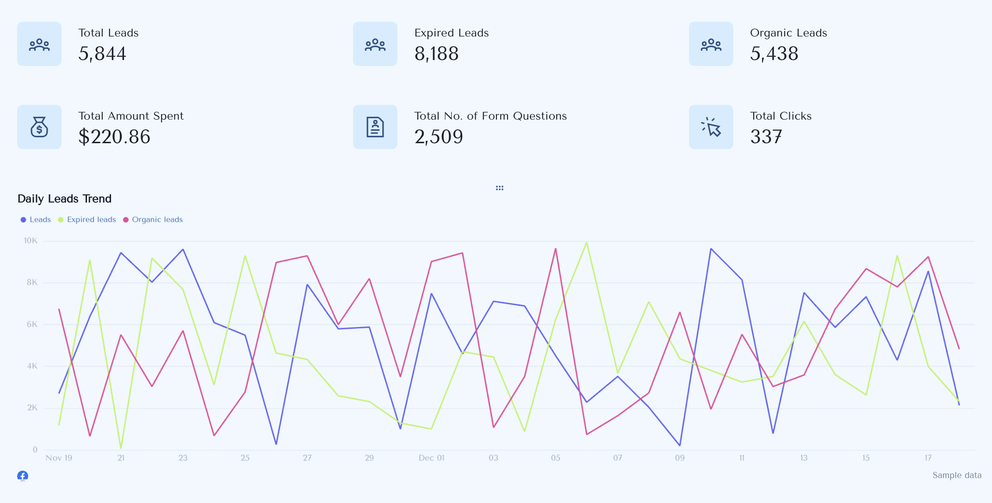Image resolution: width=992 pixels, height=503 pixels.
Task: Click the x-axis label 07
Action: (617, 458)
